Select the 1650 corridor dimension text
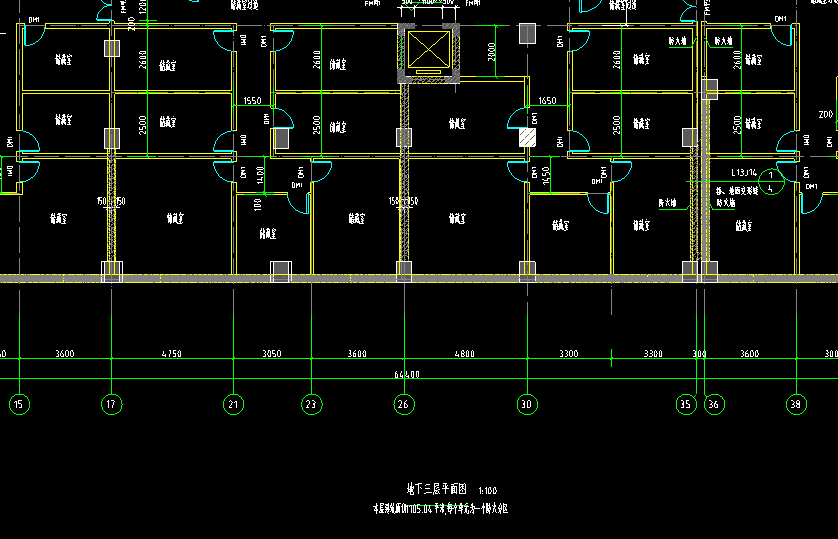Image resolution: width=838 pixels, height=539 pixels. click(x=547, y=101)
